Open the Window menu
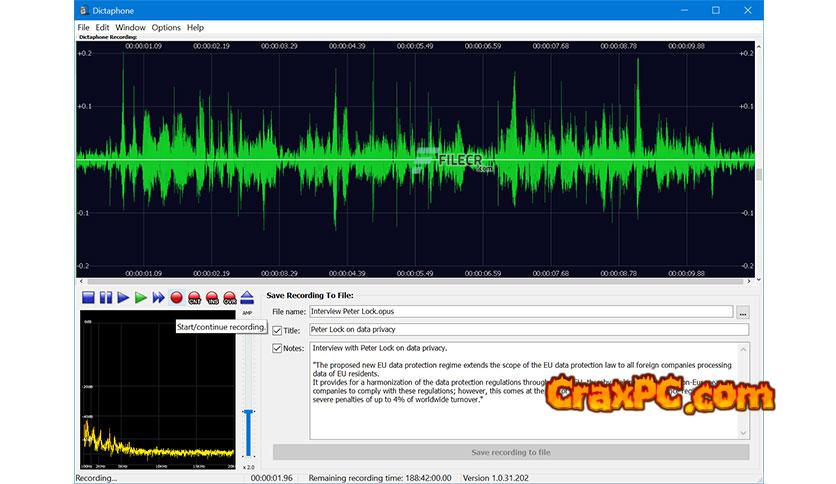 click(130, 27)
